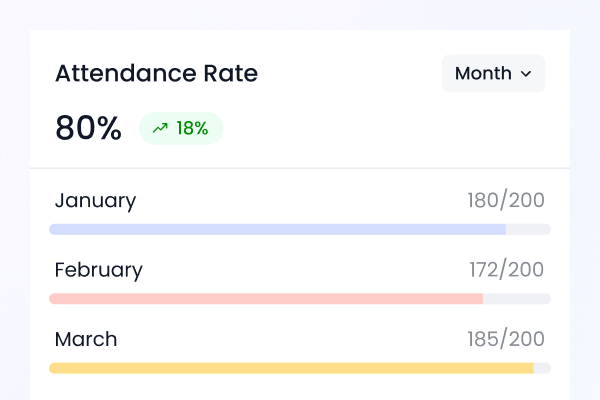Click unfilled gray end of January bar
The height and width of the screenshot is (400, 600).
(528, 229)
